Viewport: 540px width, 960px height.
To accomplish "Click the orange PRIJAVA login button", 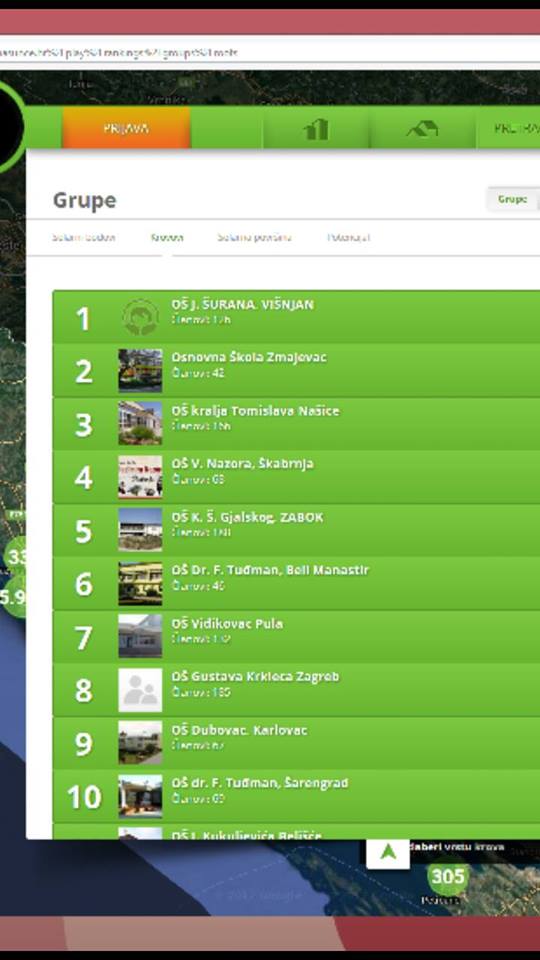I will click(126, 128).
